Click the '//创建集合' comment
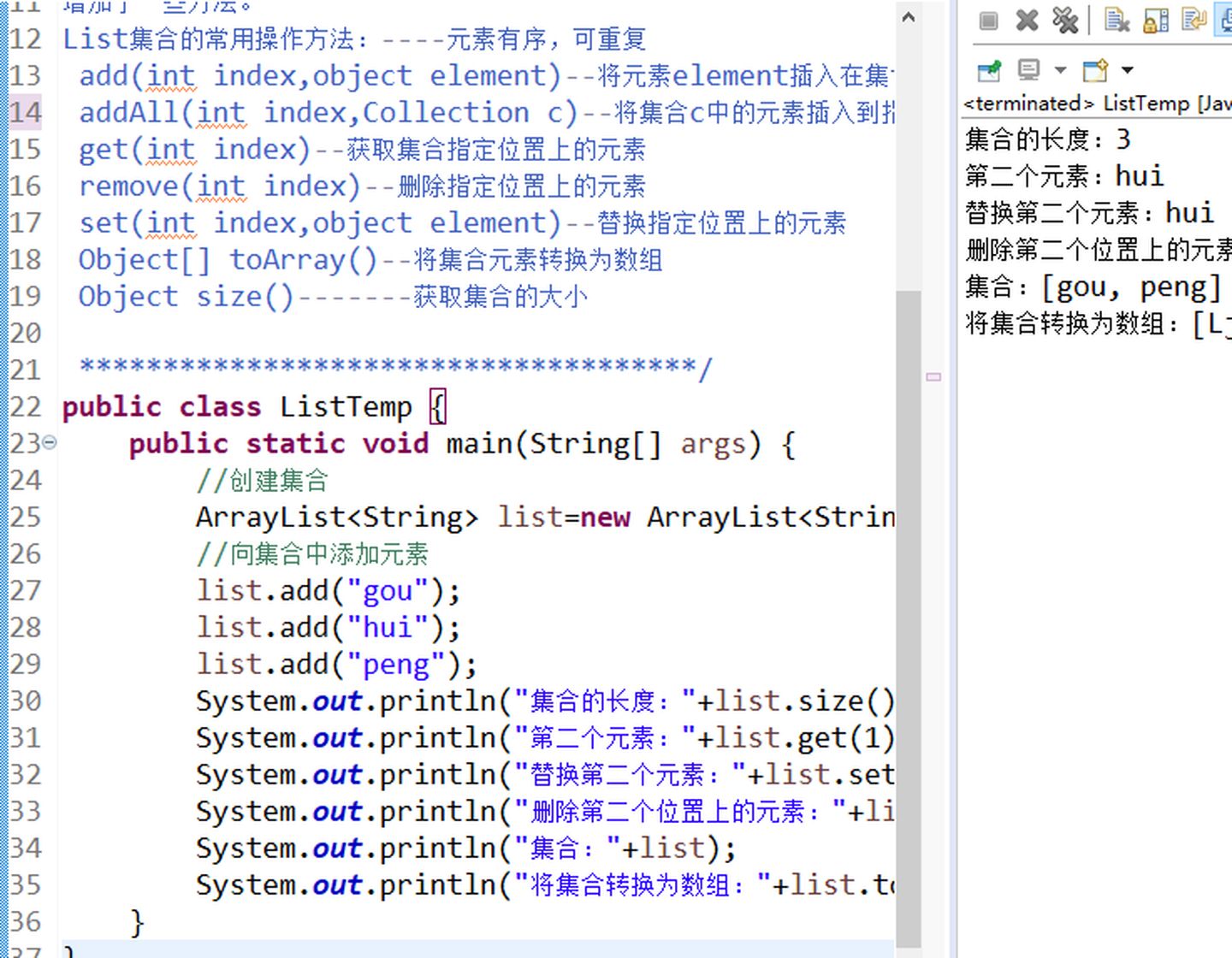 coord(262,480)
